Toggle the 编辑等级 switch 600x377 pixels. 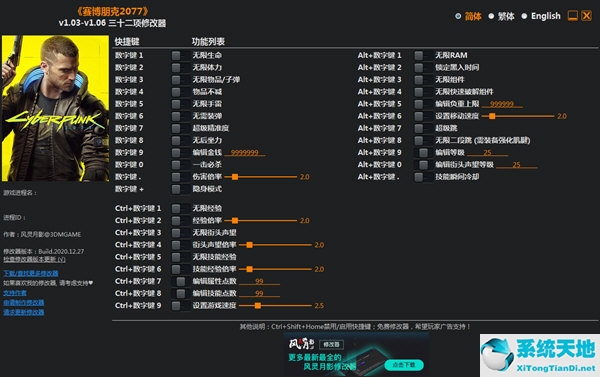point(423,153)
